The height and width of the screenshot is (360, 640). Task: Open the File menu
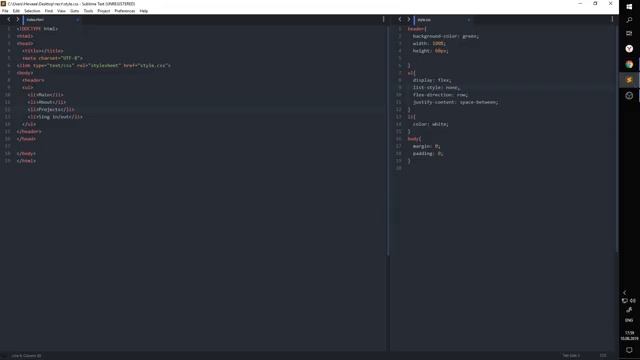5,11
